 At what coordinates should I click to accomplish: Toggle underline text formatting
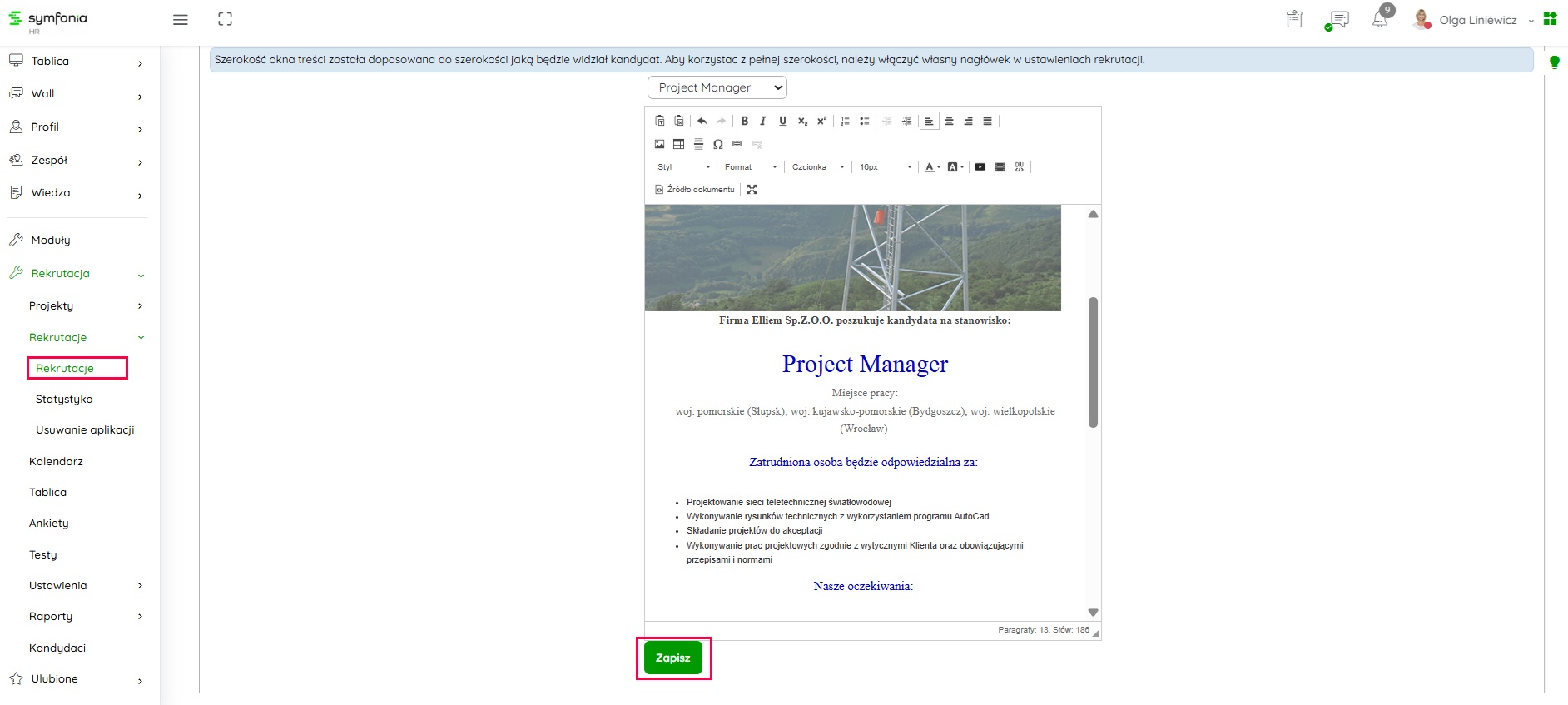pyautogui.click(x=782, y=121)
